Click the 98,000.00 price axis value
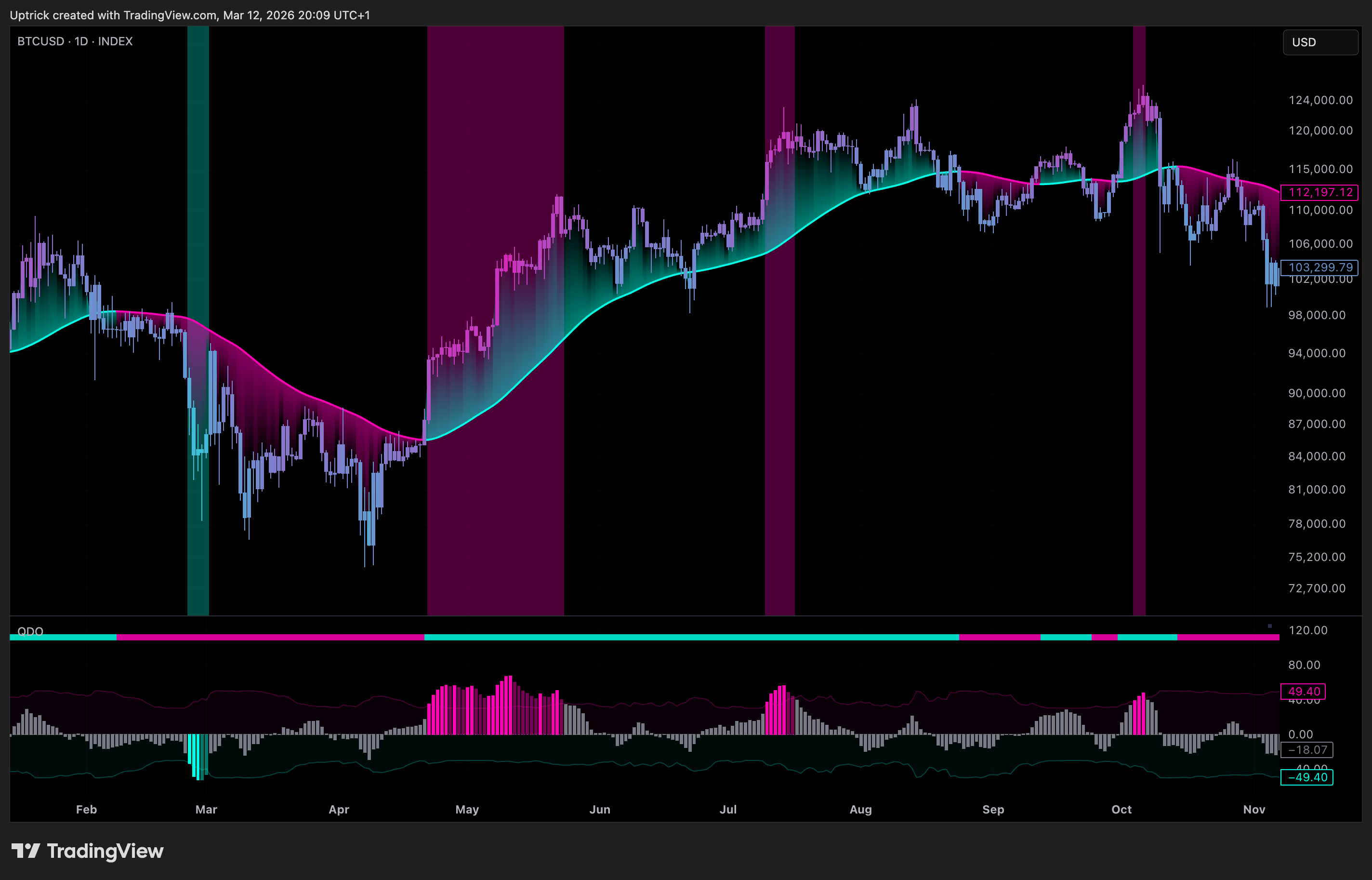 tap(1317, 315)
